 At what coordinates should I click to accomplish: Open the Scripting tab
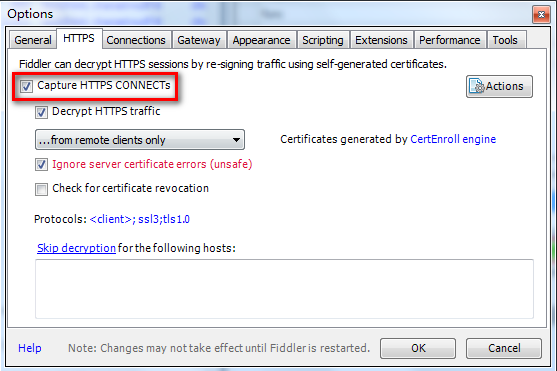(x=323, y=40)
